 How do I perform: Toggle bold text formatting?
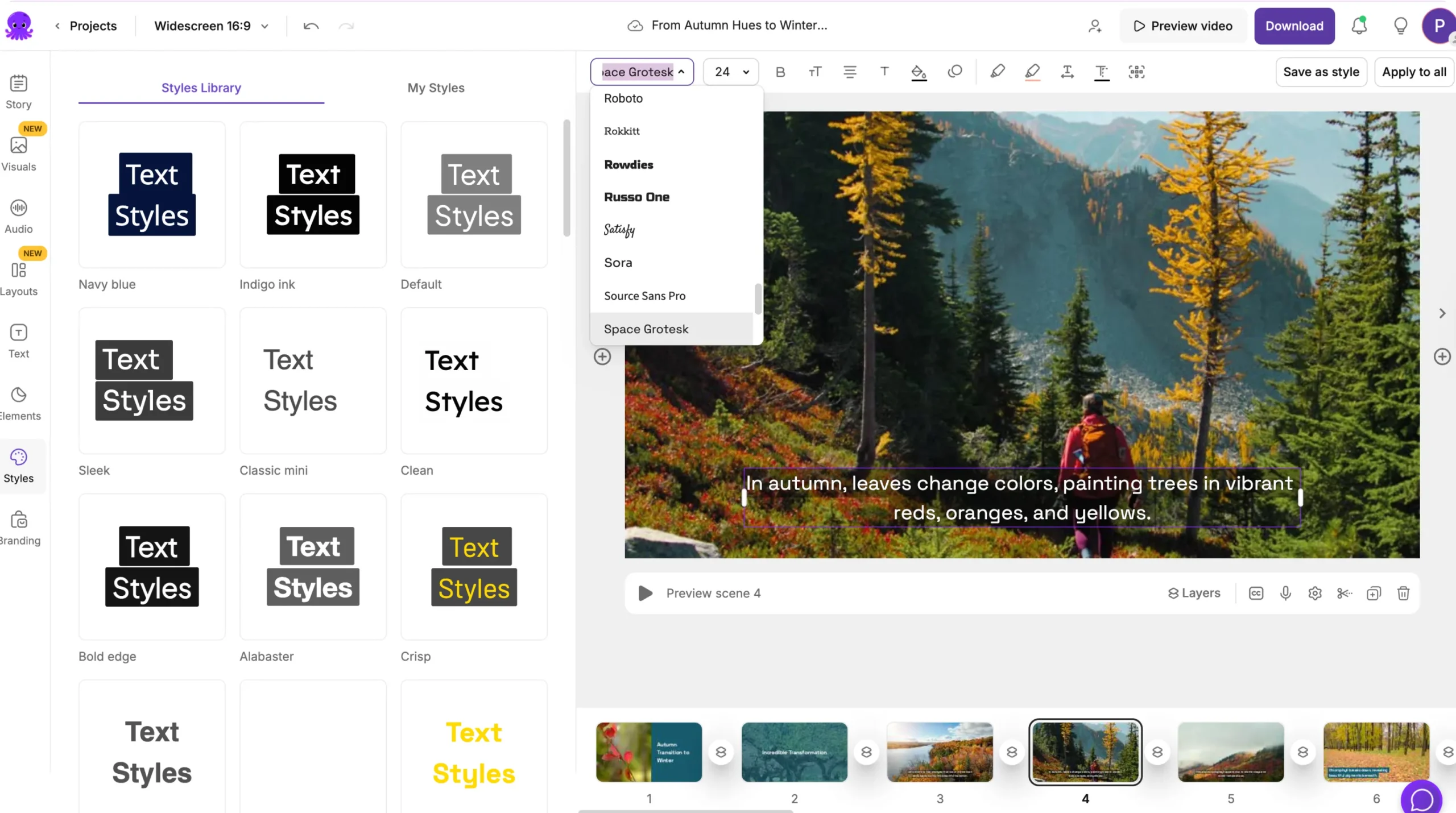(x=780, y=72)
